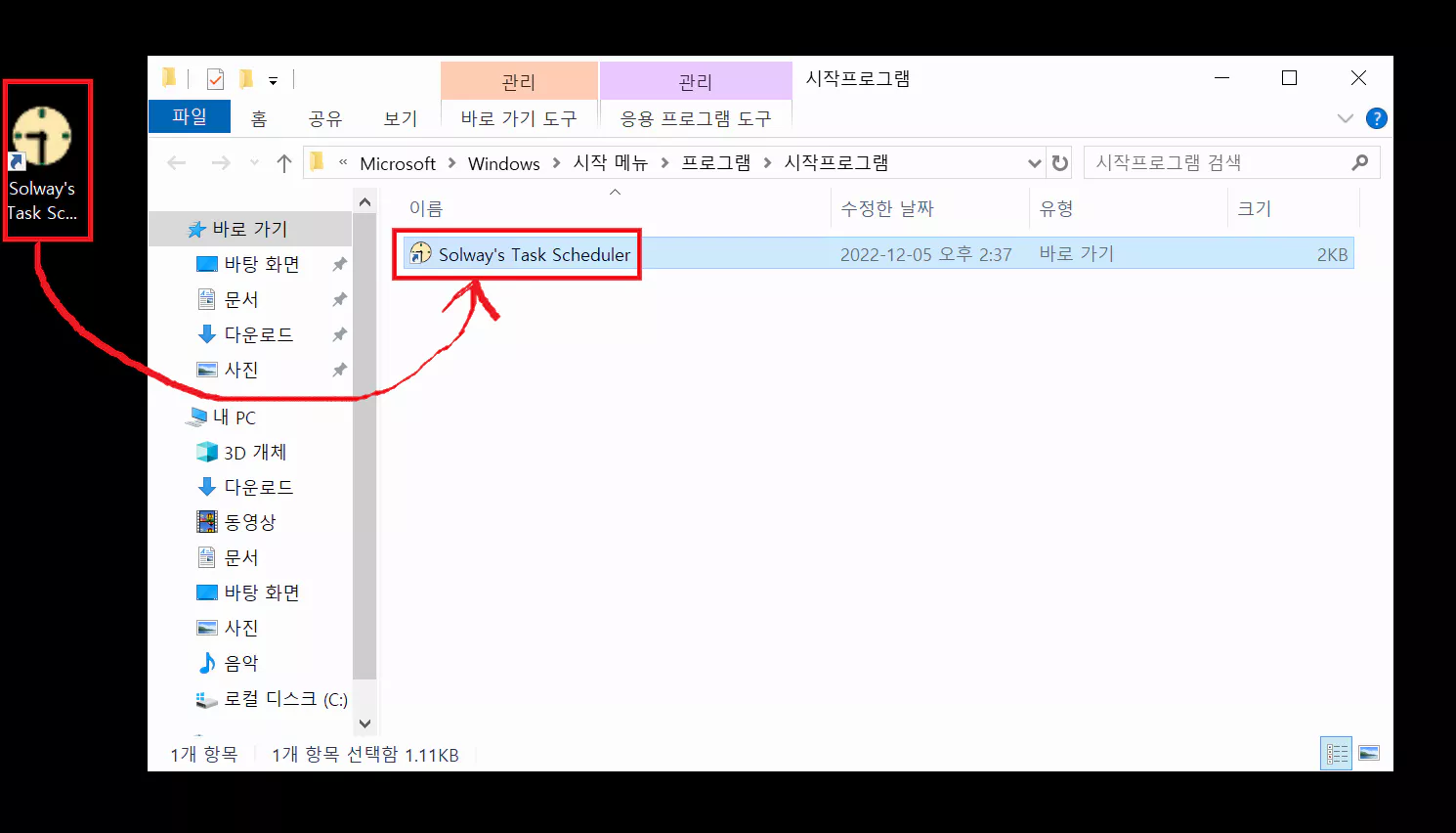Open the address bar history dropdown
This screenshot has width=1456, height=833.
point(1034,162)
